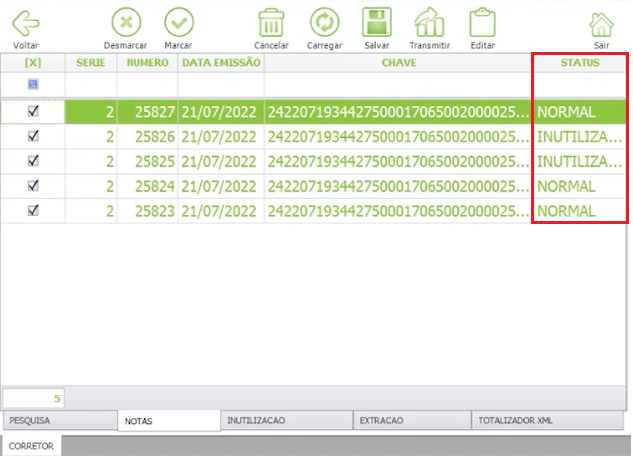The image size is (633, 457).
Task: Sort by the NUMERO column header
Action: click(x=147, y=63)
